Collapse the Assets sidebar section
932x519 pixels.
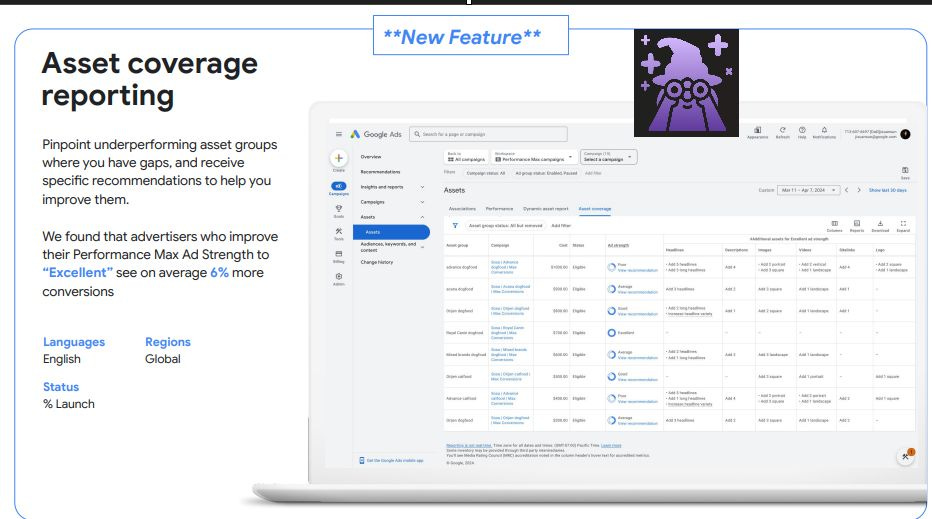422,217
